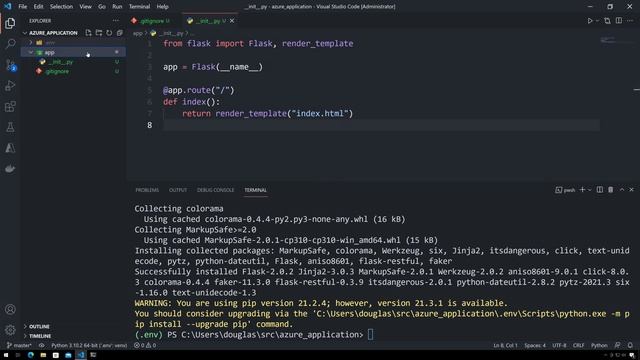Click the app breadcrumb in editor path
This screenshot has width=640, height=360.
coord(138,33)
